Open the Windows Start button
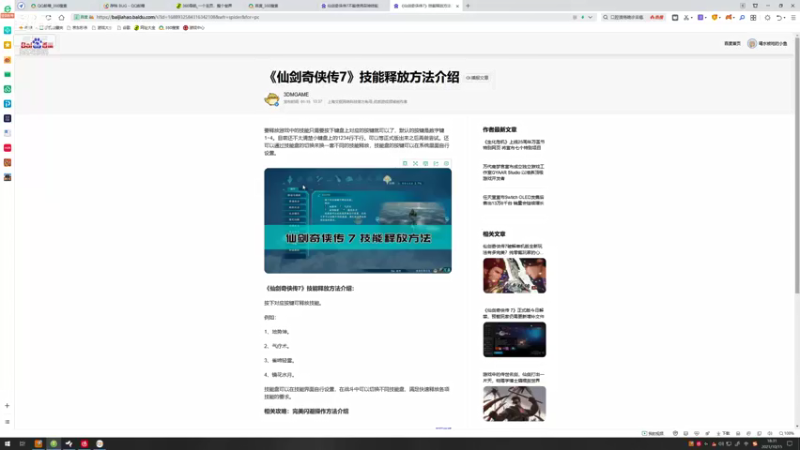 [x=7, y=444]
